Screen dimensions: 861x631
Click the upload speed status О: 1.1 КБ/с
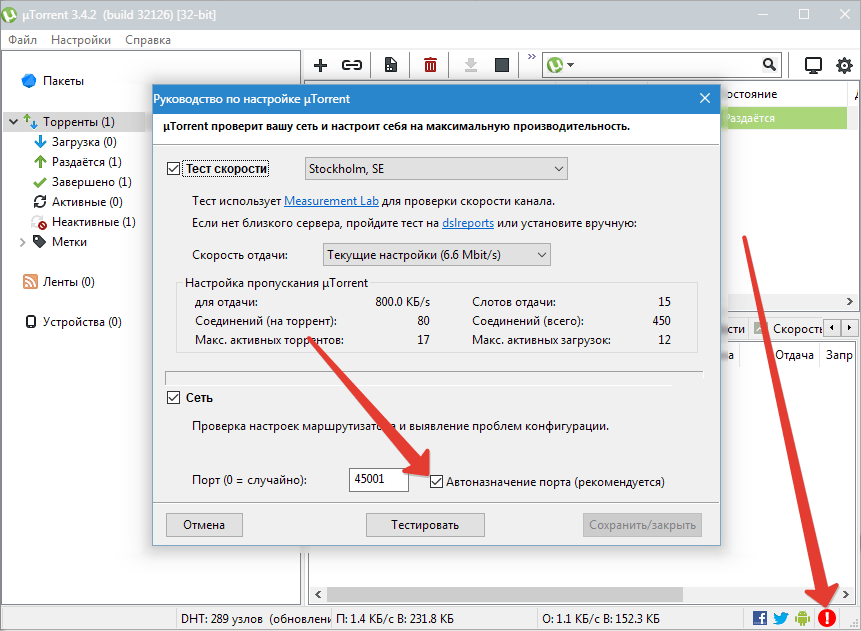point(601,618)
